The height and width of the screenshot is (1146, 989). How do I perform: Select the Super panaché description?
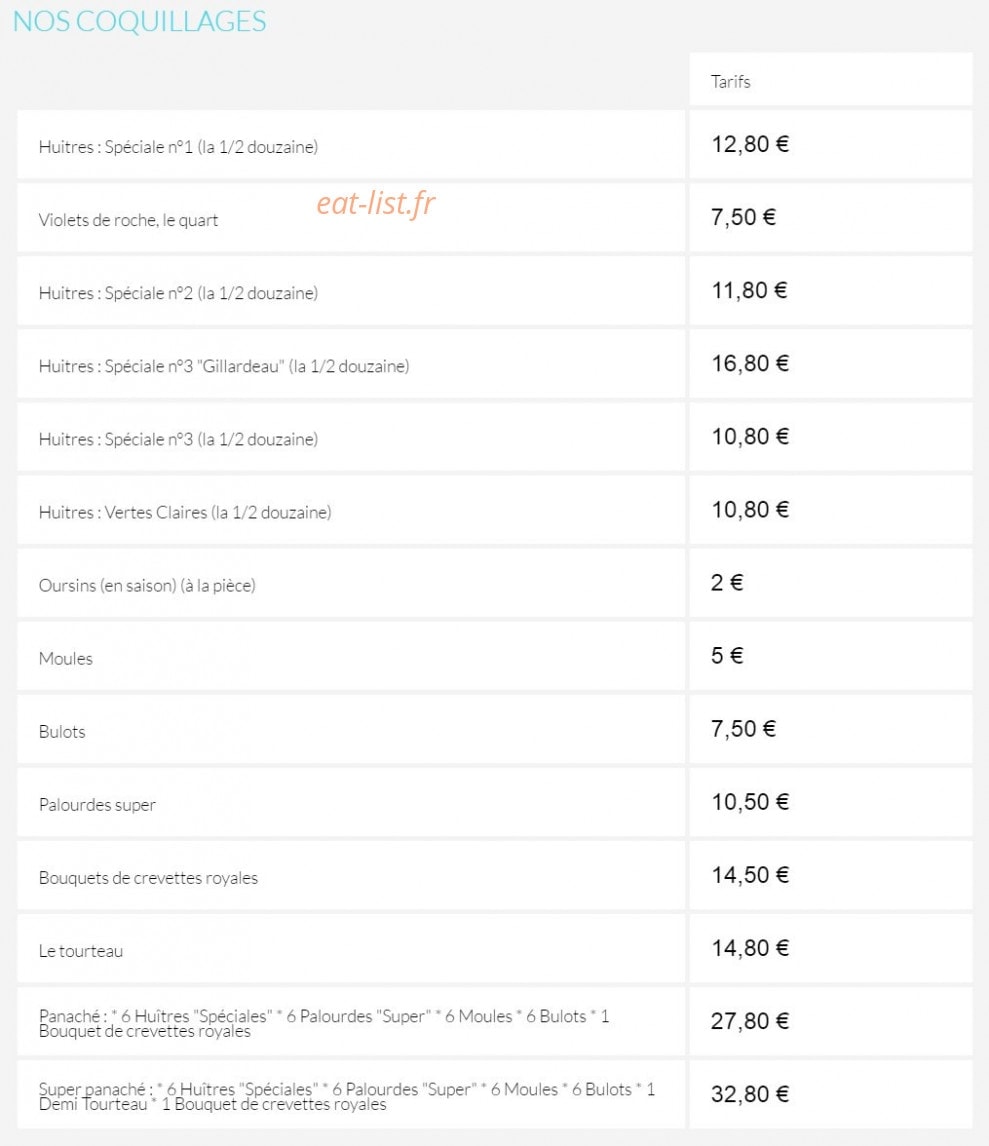[x=346, y=1096]
